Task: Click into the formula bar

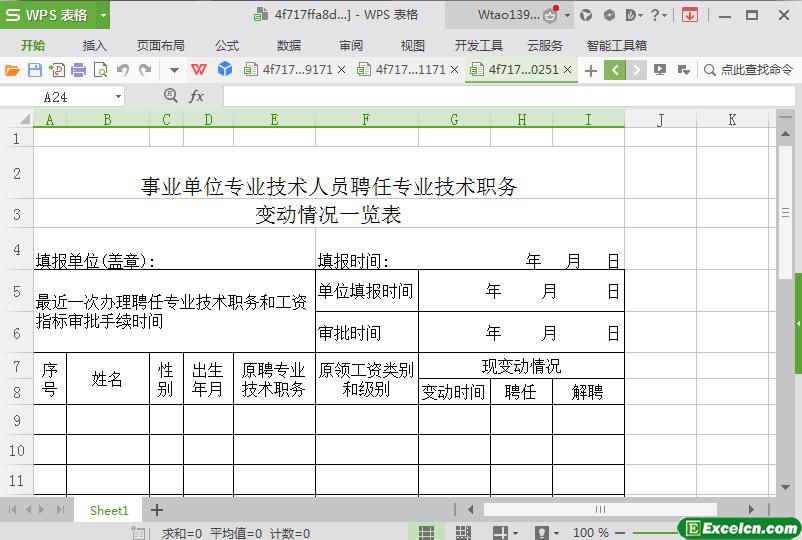Action: pos(509,96)
